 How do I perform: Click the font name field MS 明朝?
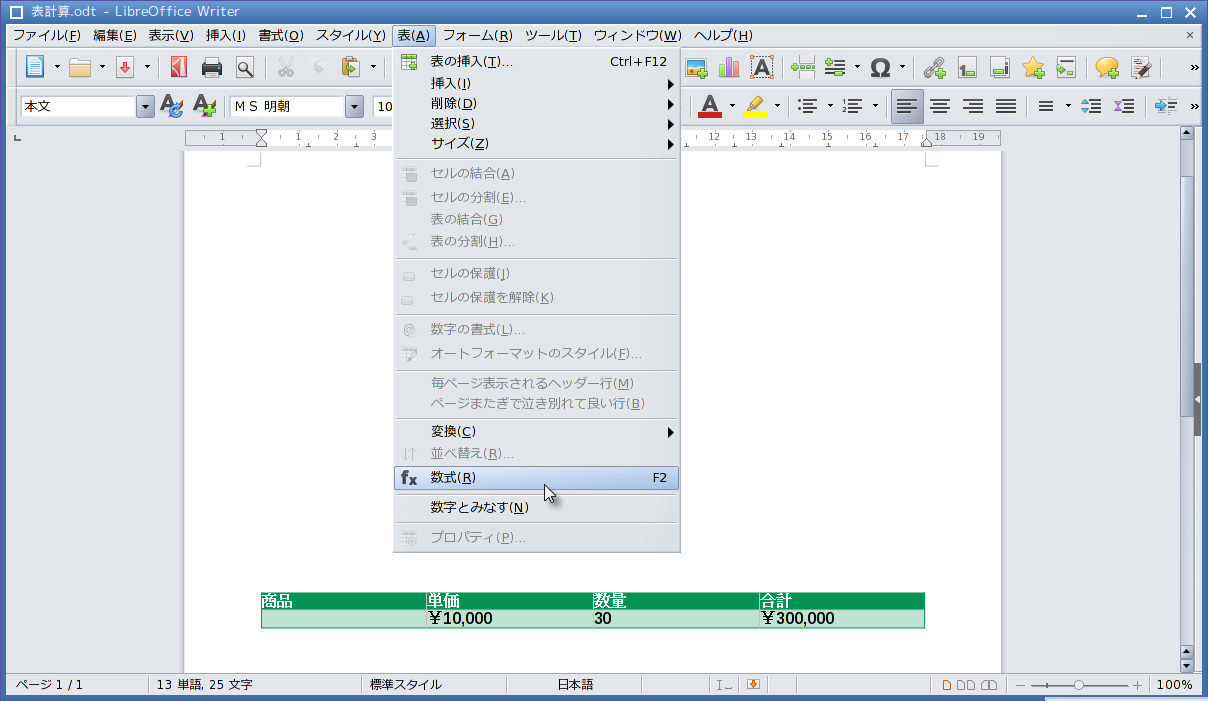[x=288, y=106]
